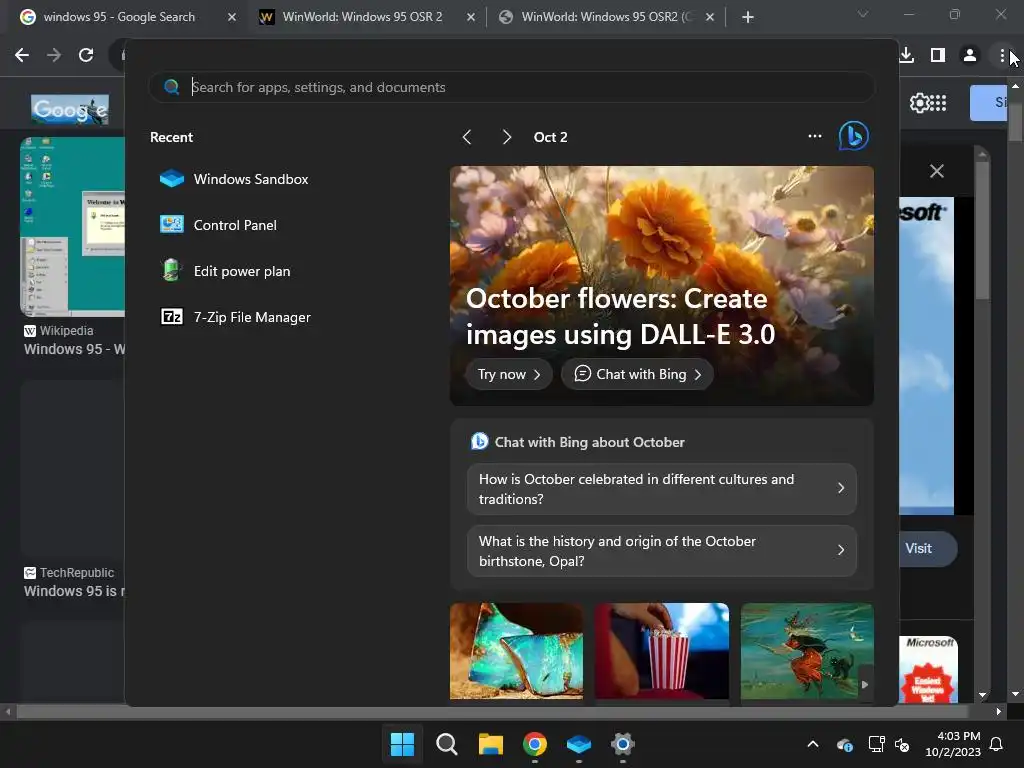Click the Bing chat logo icon
The image size is (1024, 768).
pos(853,136)
